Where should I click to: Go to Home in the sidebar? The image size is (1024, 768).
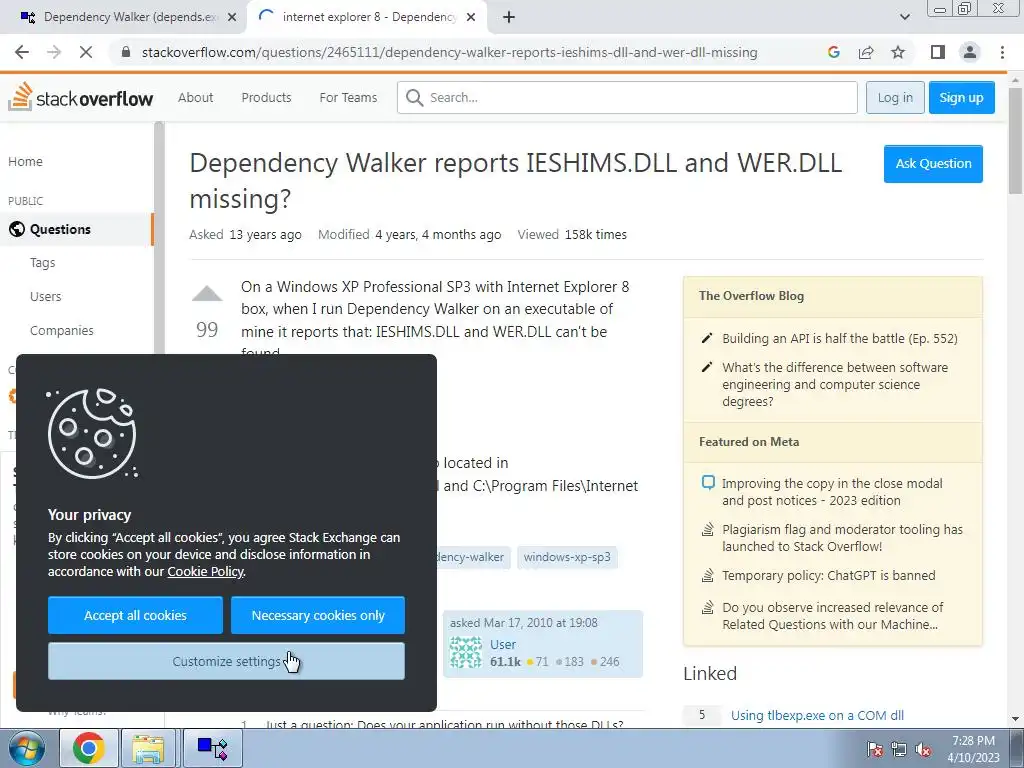pos(25,161)
